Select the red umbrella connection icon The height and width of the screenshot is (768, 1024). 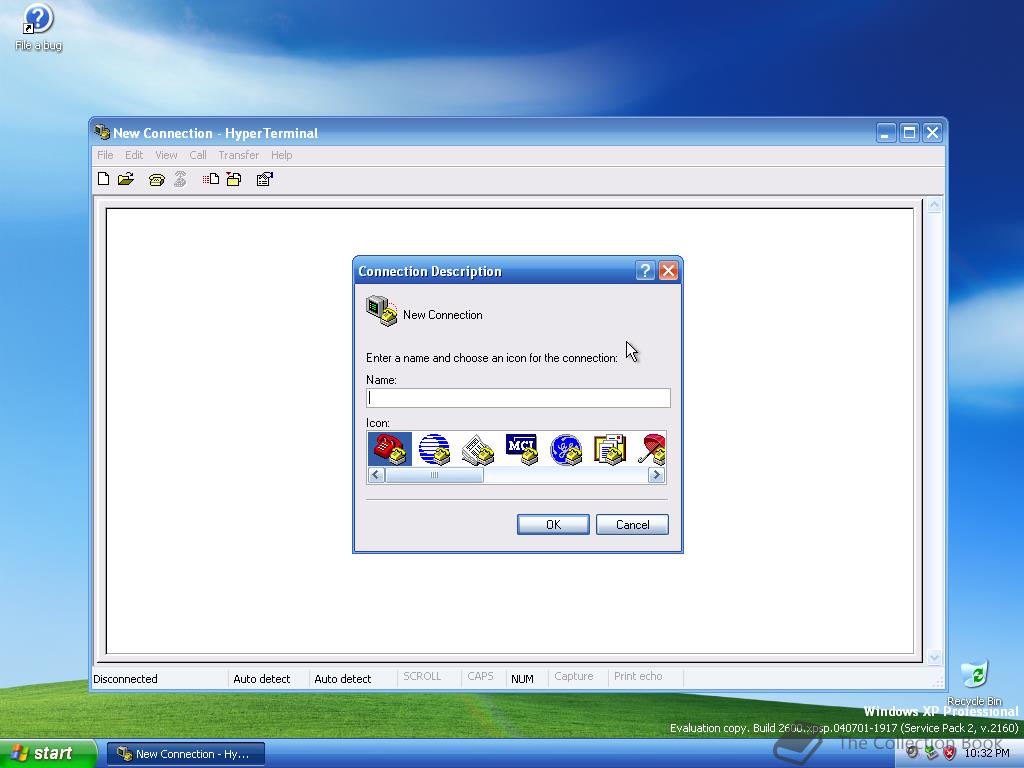(x=652, y=449)
